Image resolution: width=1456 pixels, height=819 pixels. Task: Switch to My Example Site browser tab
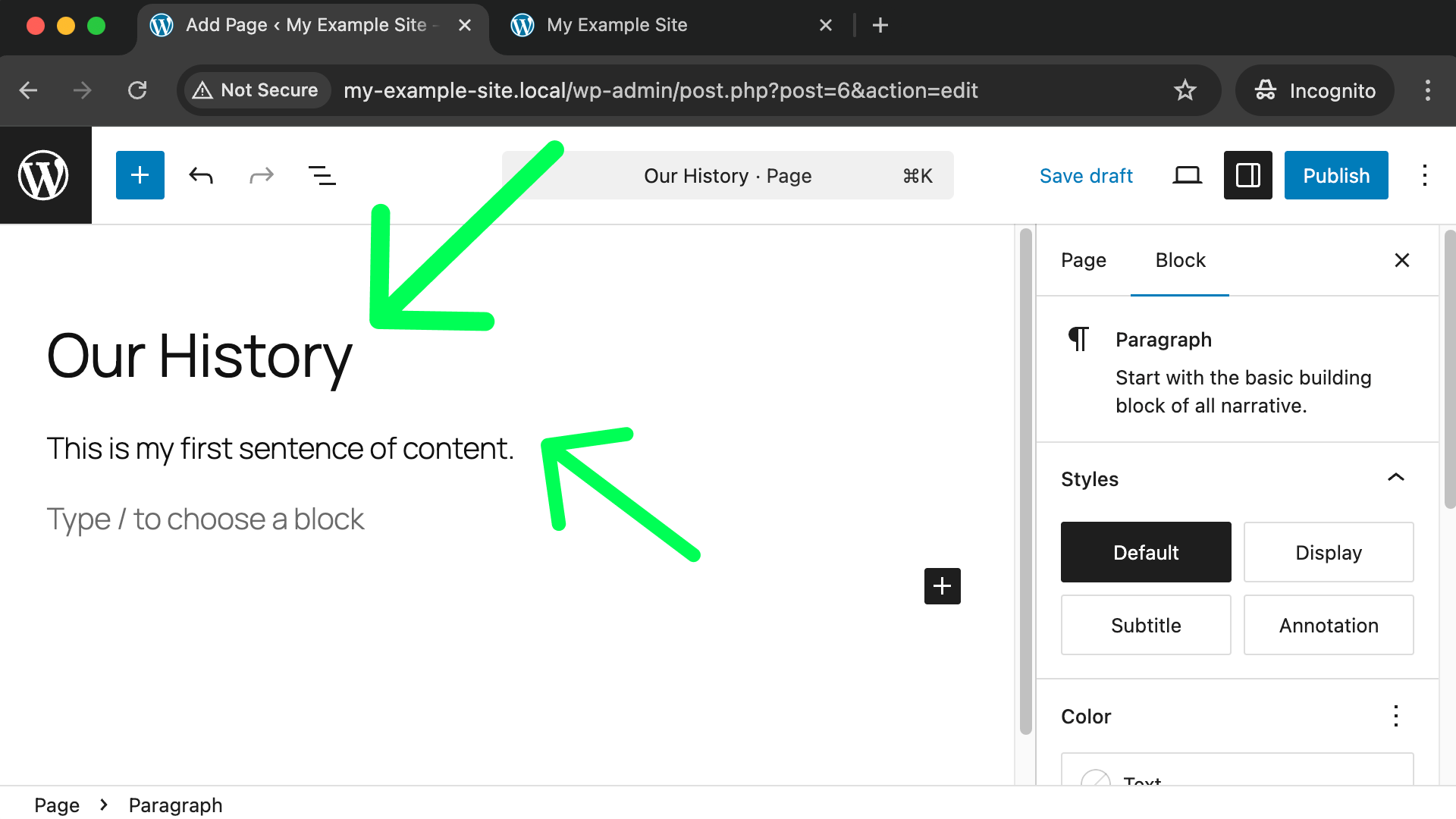click(x=617, y=25)
